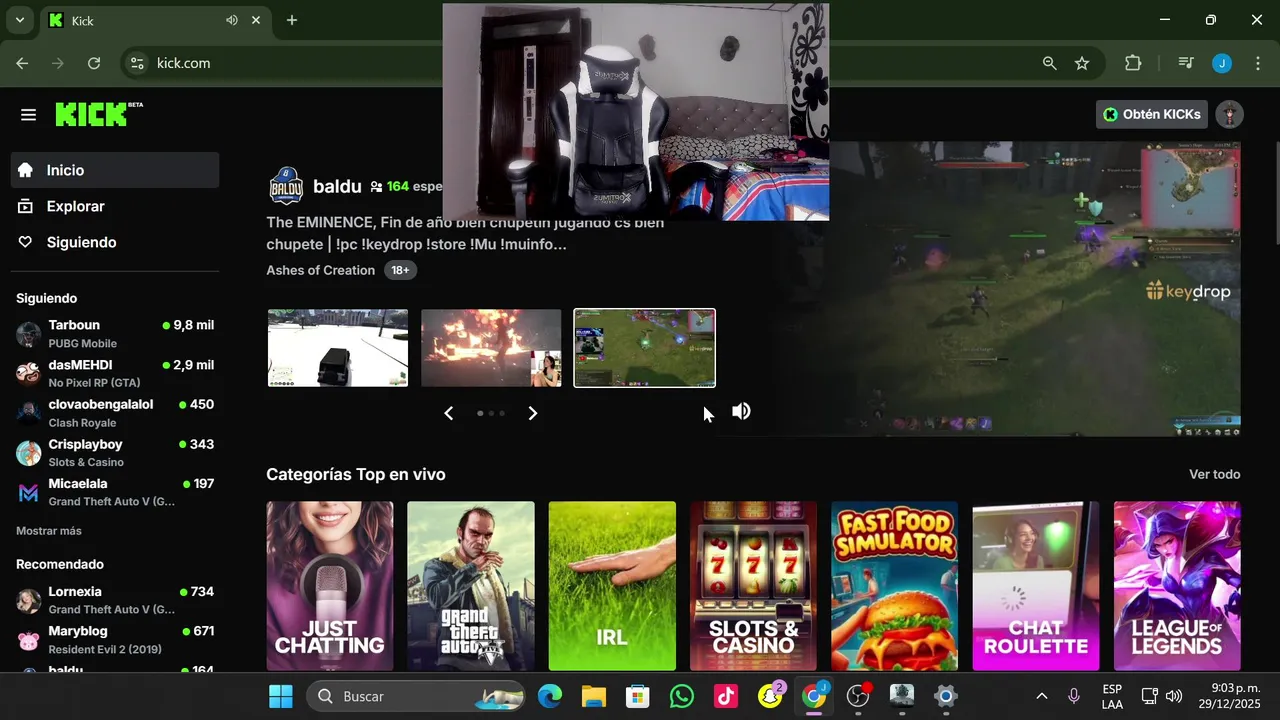Open dasMEHDI's followed channel

tap(115, 373)
